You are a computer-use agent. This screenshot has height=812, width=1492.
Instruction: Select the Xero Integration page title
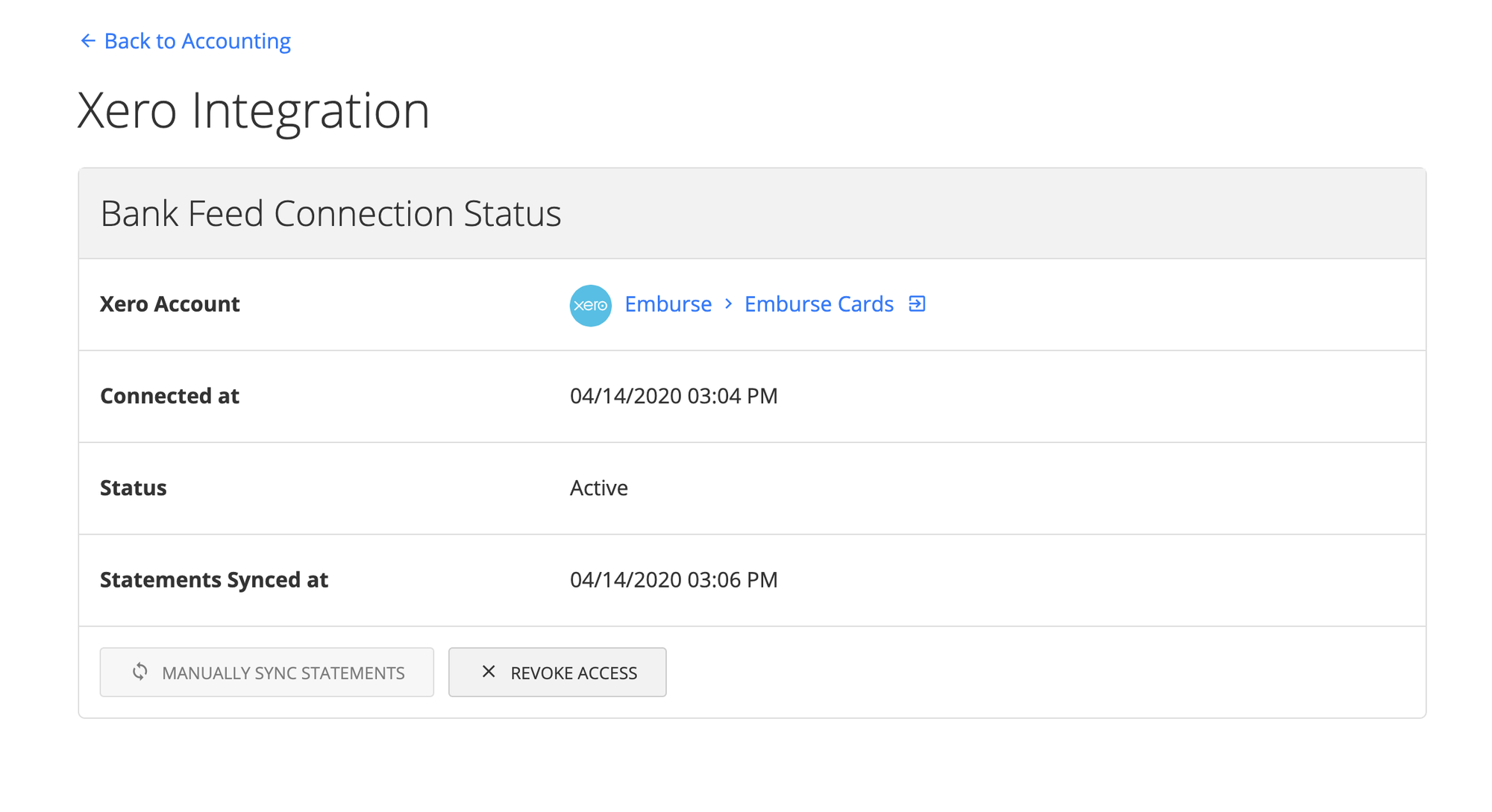[x=254, y=110]
